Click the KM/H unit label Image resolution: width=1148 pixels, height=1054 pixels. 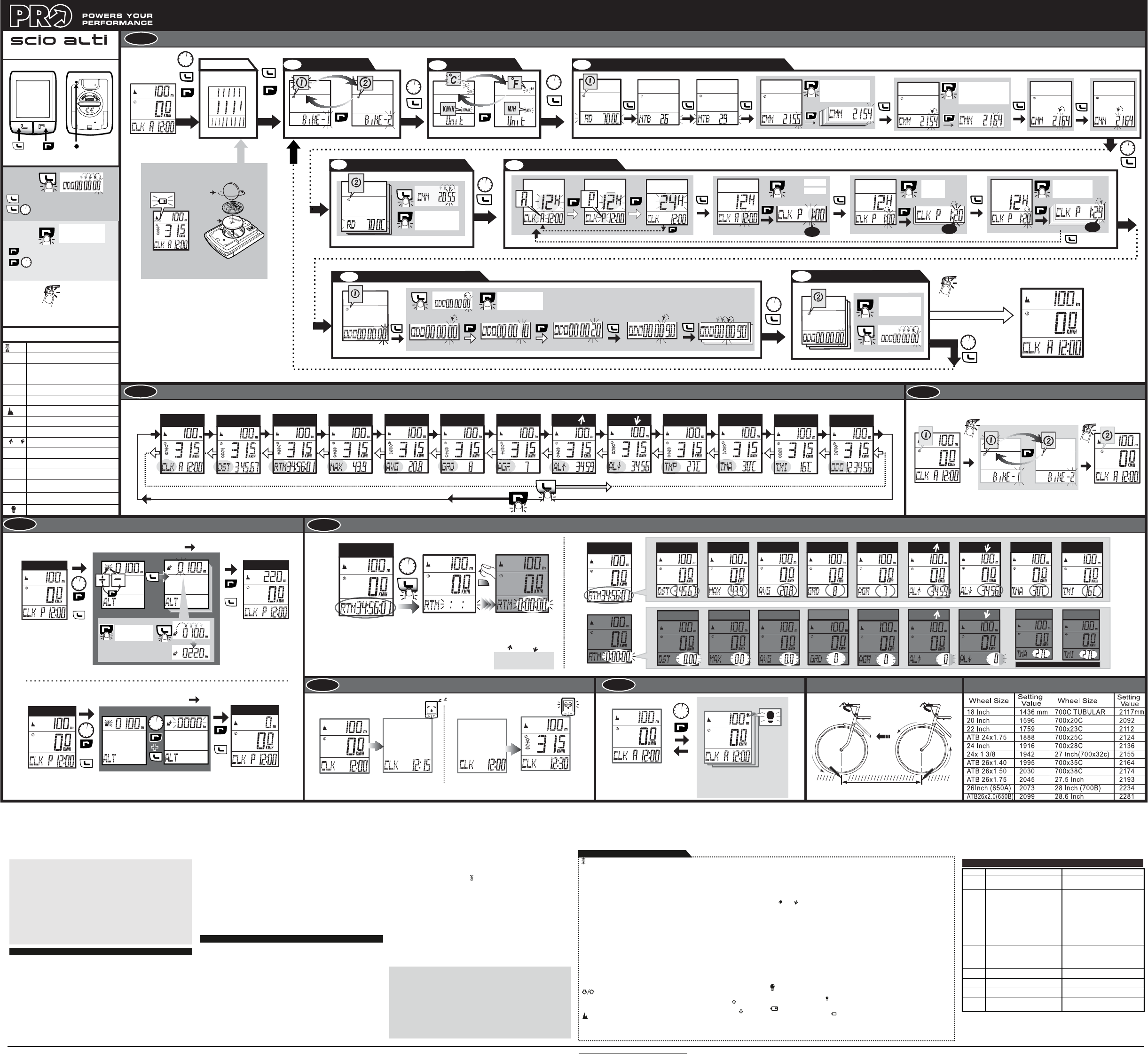449,109
